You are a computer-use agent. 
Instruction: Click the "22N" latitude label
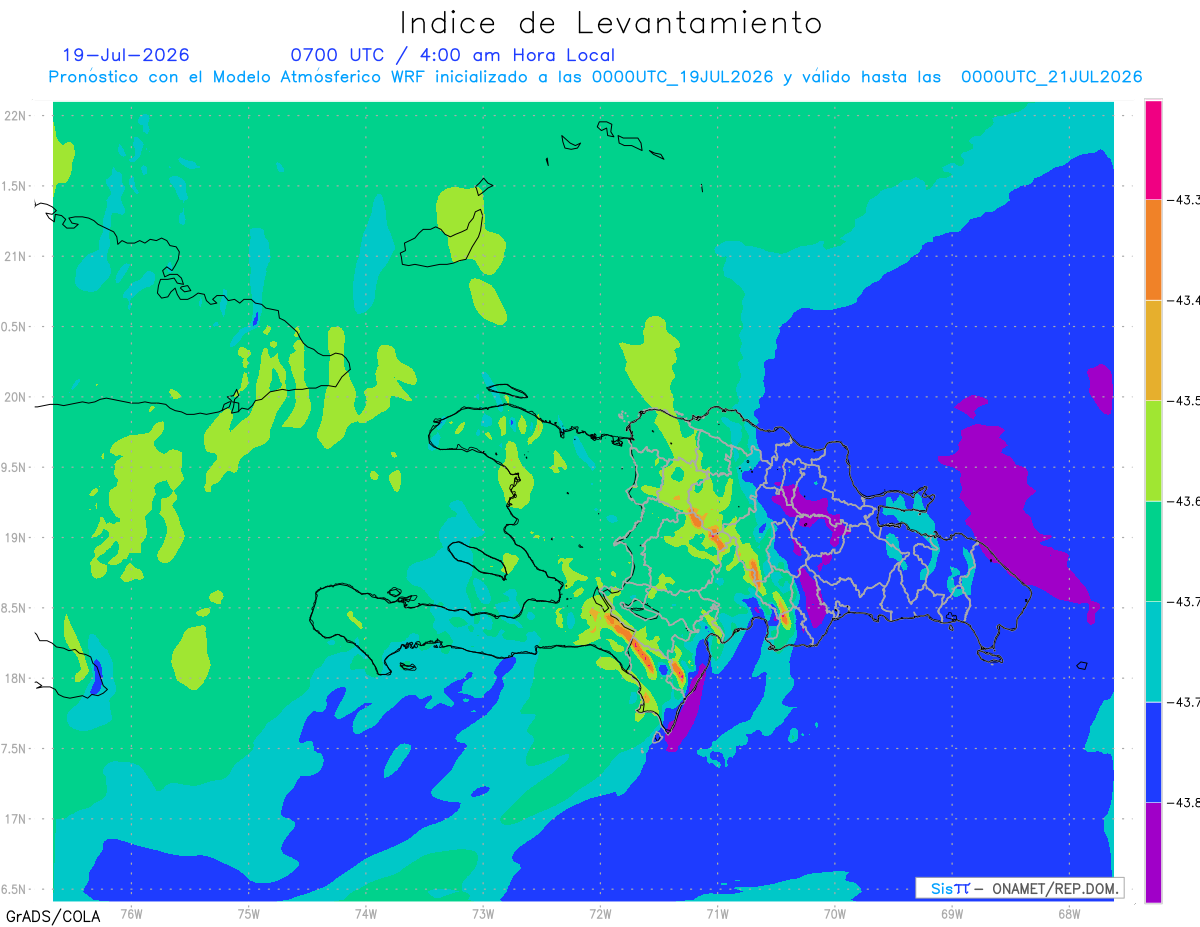pyautogui.click(x=16, y=116)
